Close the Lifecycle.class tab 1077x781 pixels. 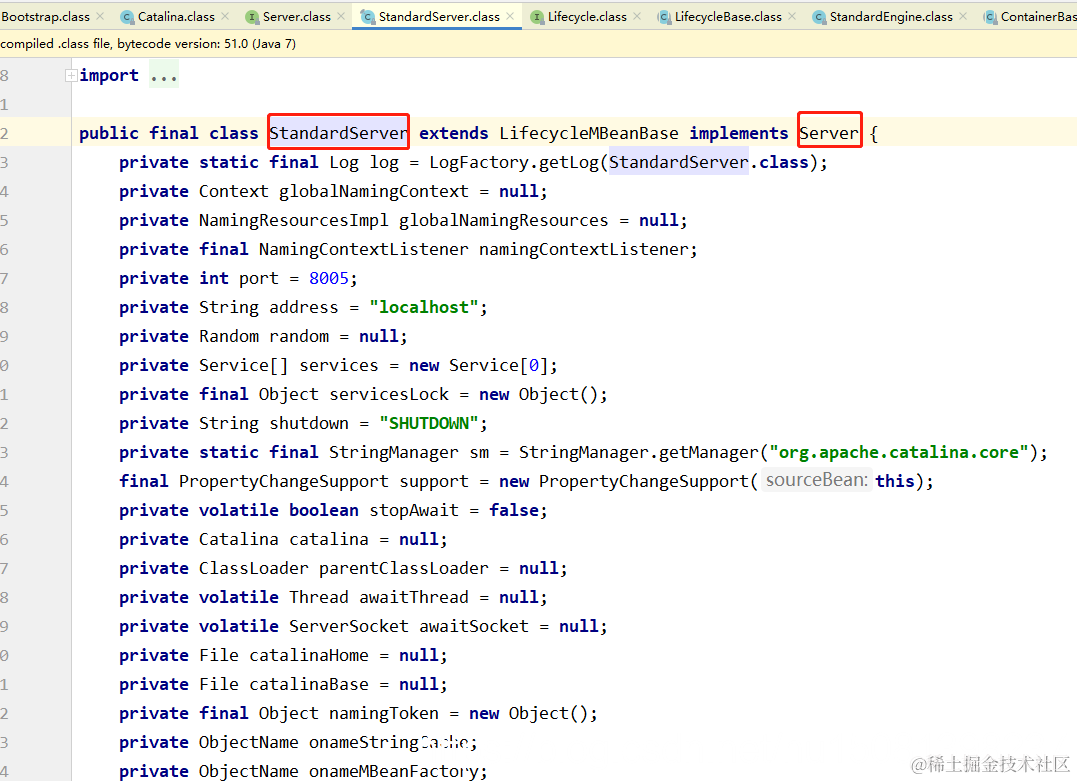[x=637, y=16]
